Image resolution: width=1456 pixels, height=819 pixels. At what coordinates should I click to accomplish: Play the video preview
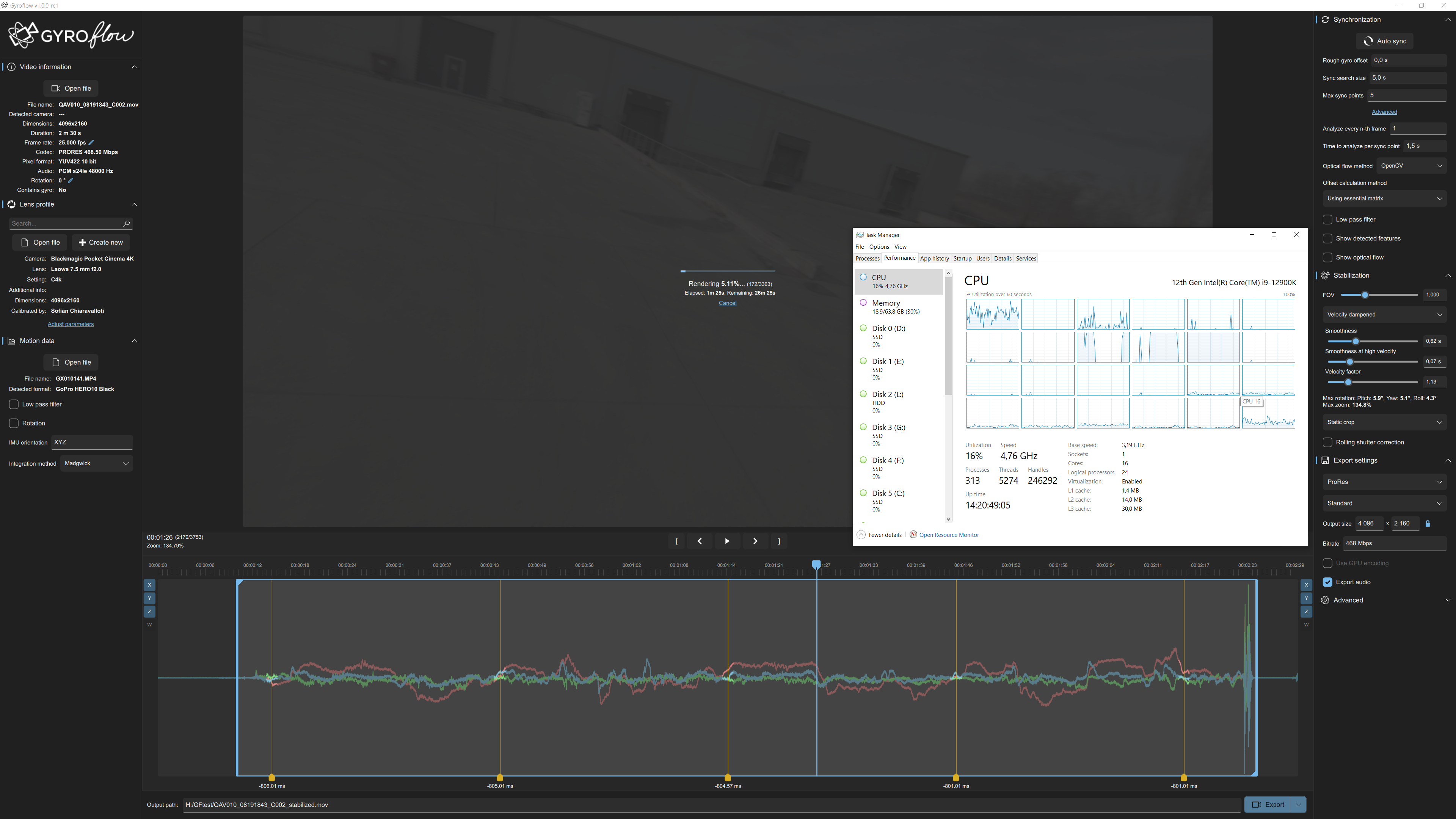pyautogui.click(x=727, y=541)
